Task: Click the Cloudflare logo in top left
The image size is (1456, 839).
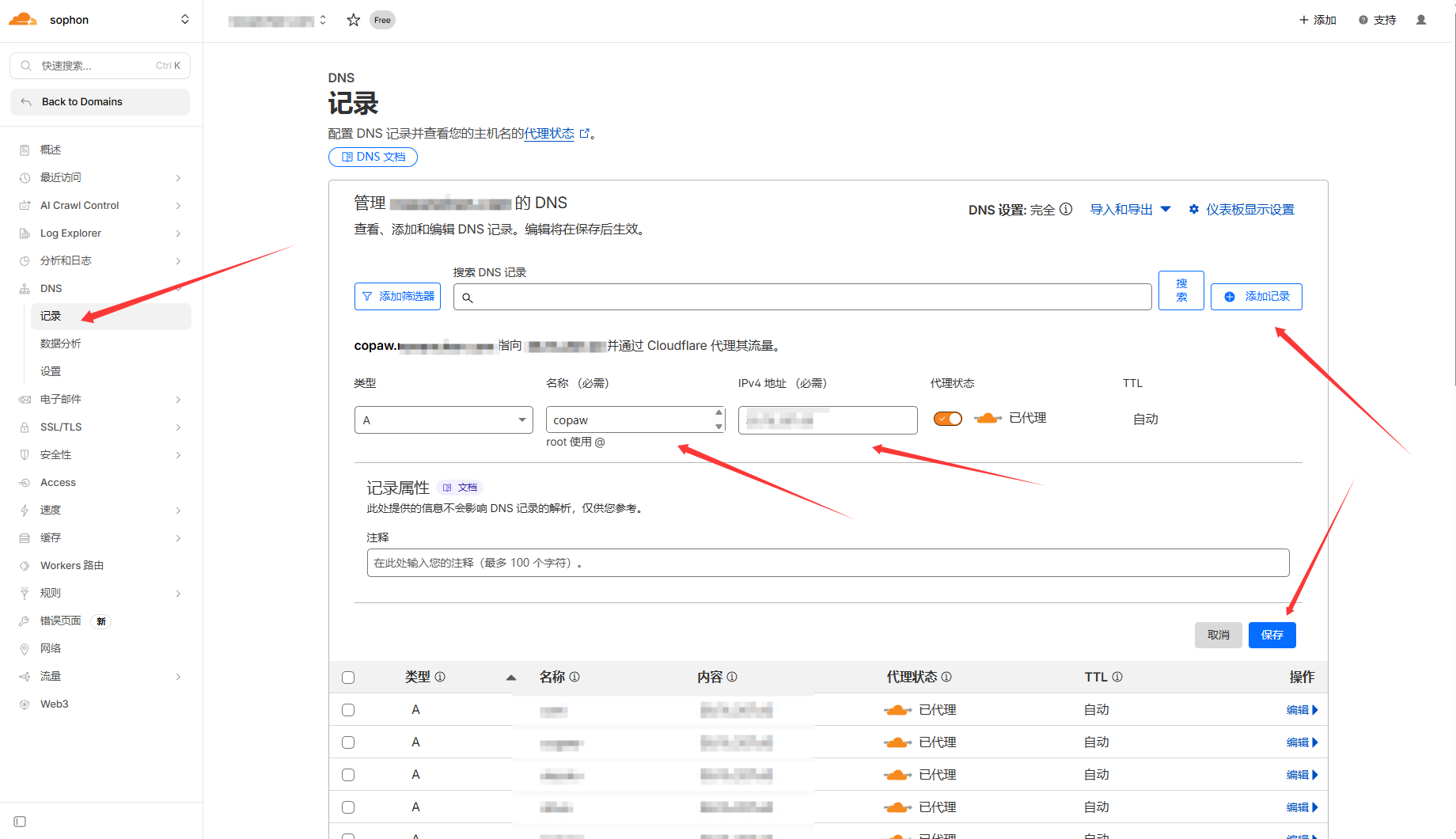Action: (x=23, y=20)
